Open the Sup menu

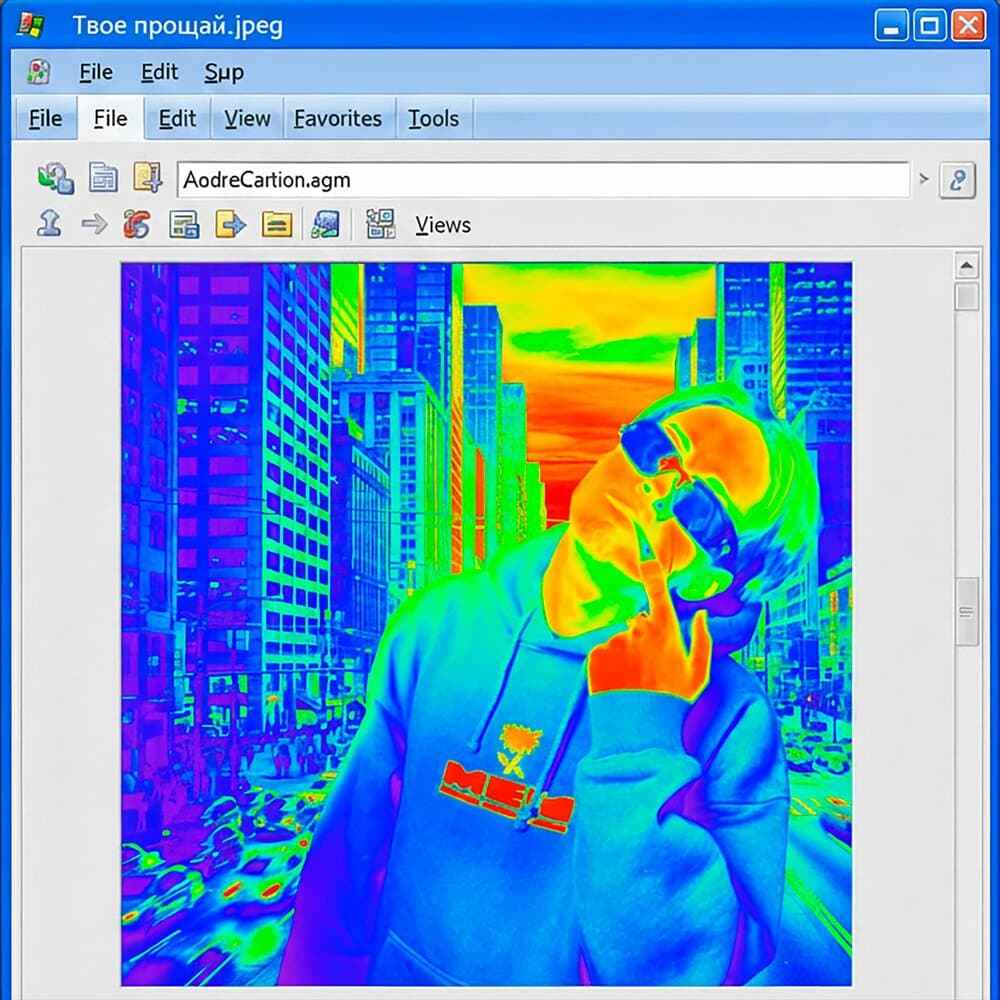(224, 72)
